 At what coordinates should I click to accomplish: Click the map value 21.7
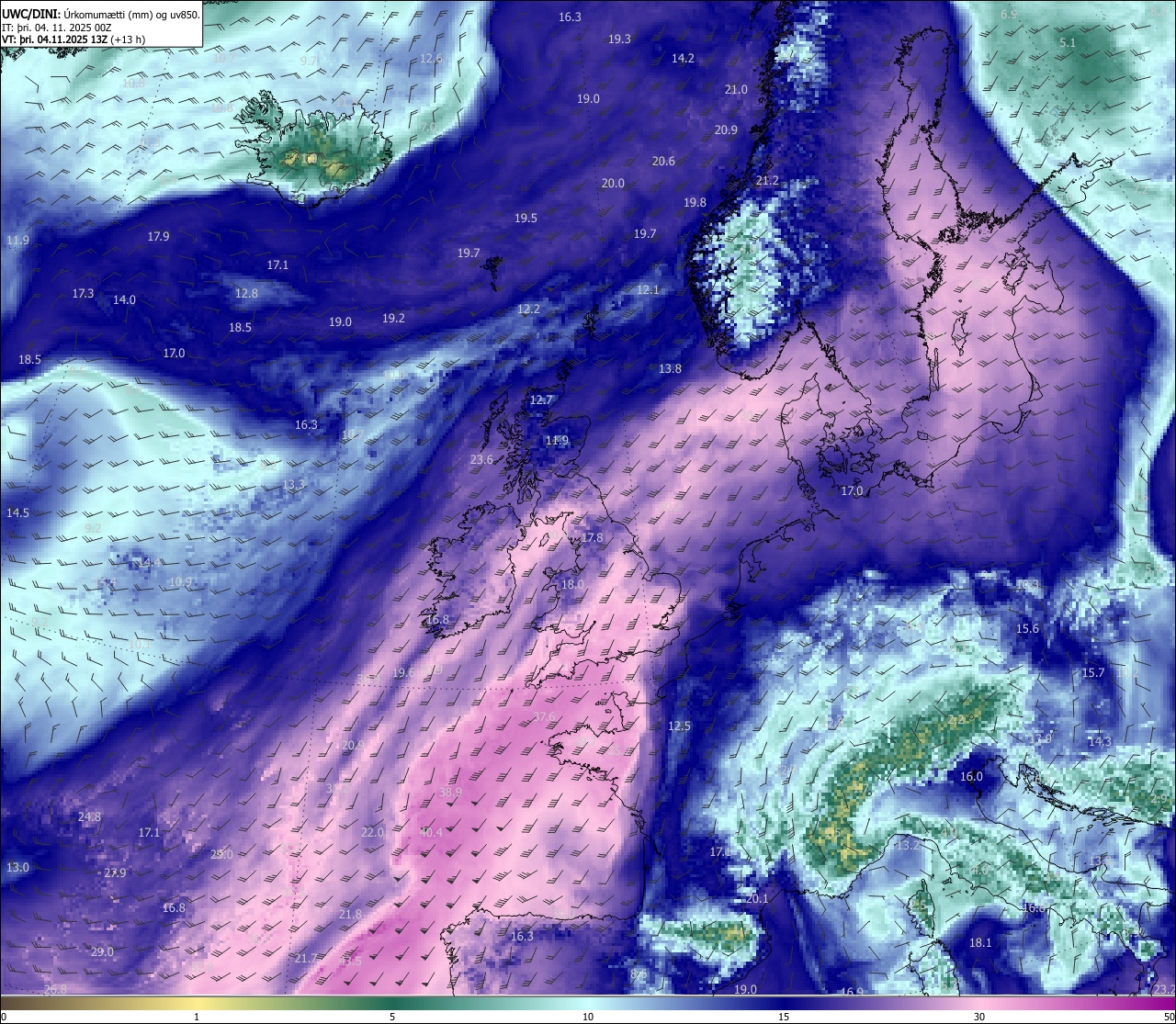pos(306,958)
